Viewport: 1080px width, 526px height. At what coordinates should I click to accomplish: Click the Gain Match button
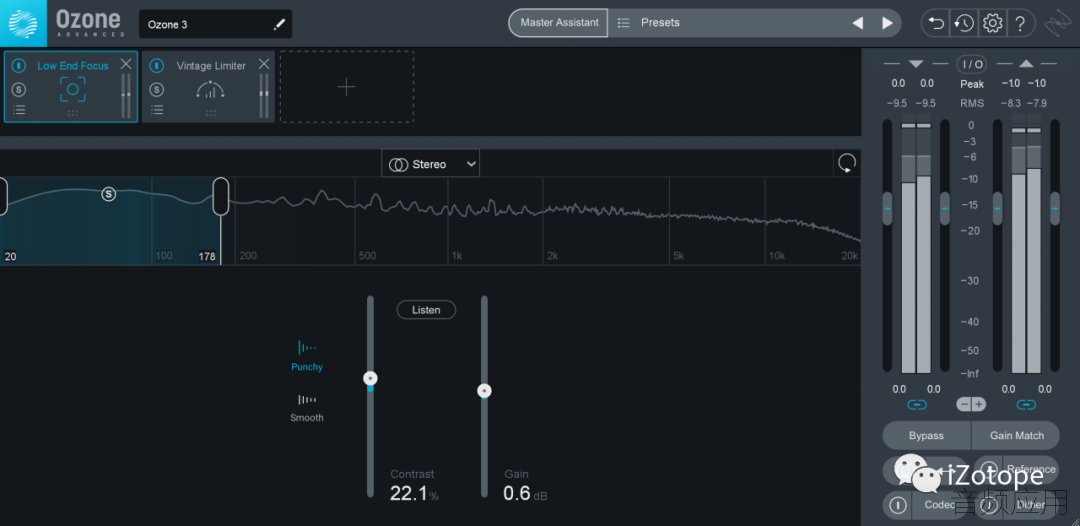[1017, 436]
